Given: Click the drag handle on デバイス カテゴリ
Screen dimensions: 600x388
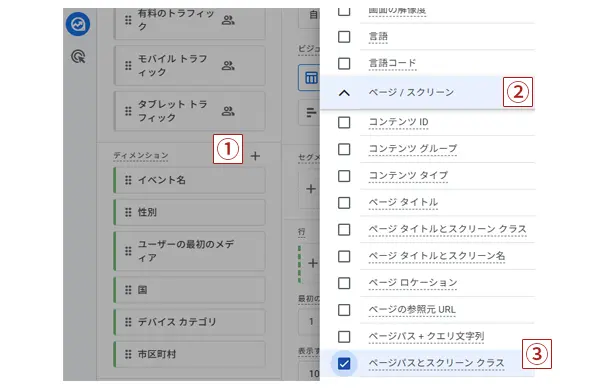Looking at the screenshot, I should (x=128, y=322).
